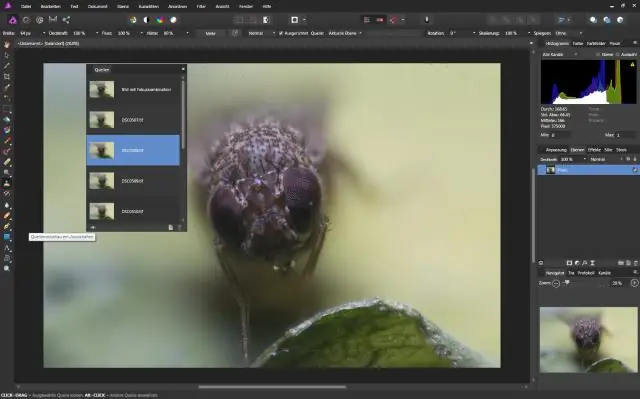Select the Pixel layer row
Viewport: 640px width, 399px height.
point(588,170)
